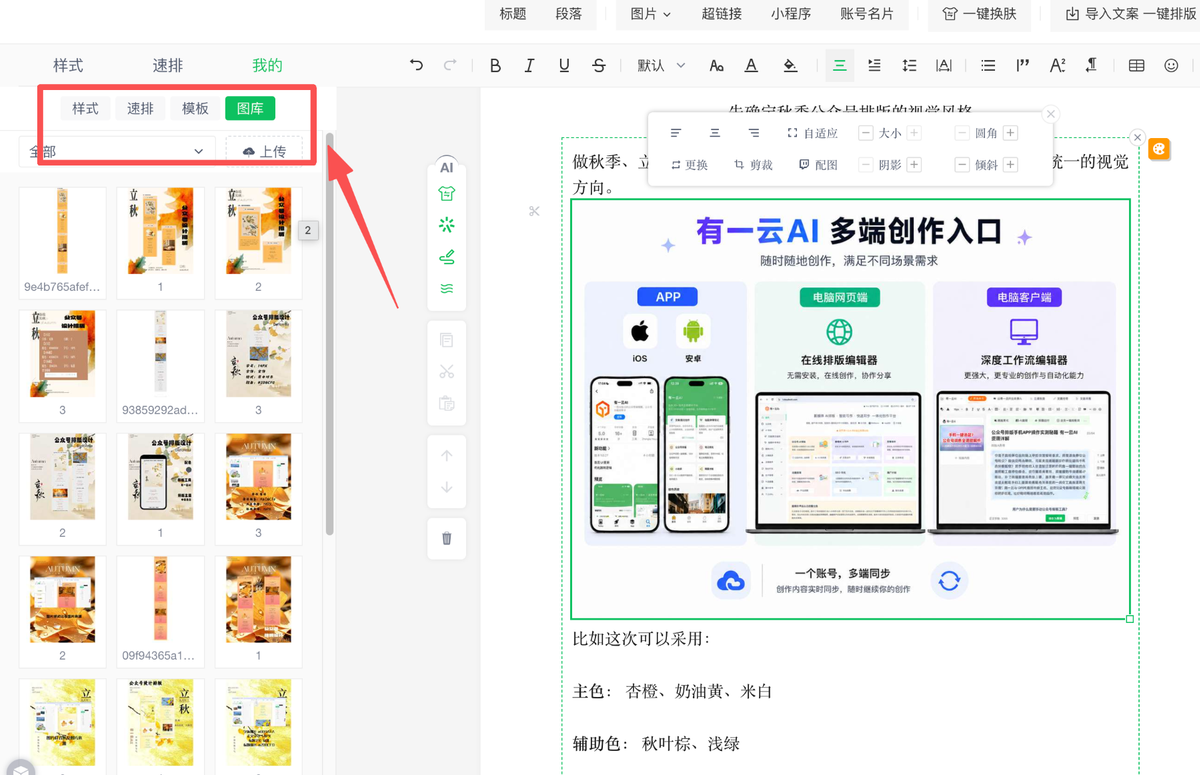This screenshot has width=1200, height=775.
Task: Toggle strikethrough formatting
Action: click(x=599, y=66)
